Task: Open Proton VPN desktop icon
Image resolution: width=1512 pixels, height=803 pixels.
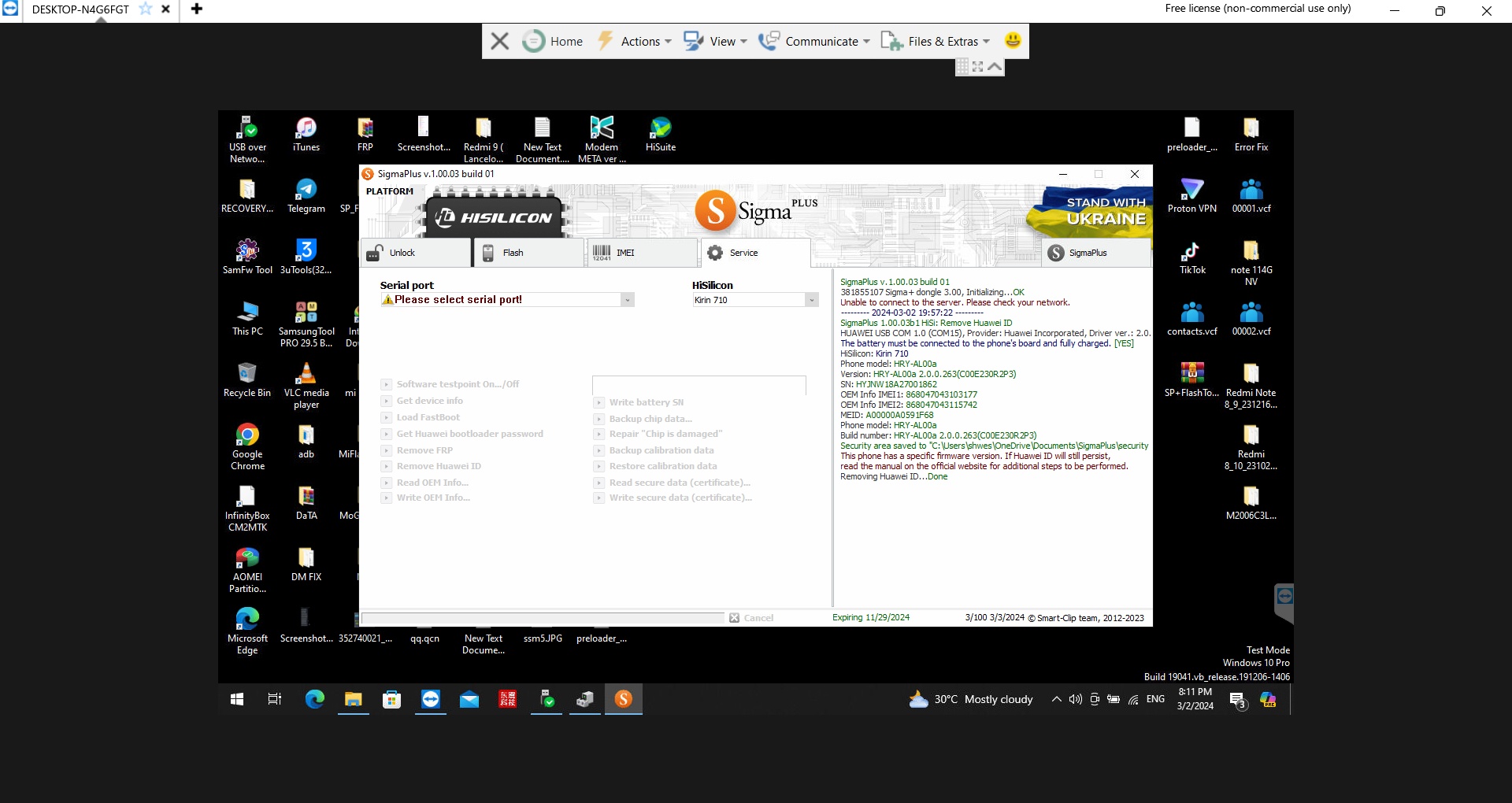Action: [x=1192, y=195]
